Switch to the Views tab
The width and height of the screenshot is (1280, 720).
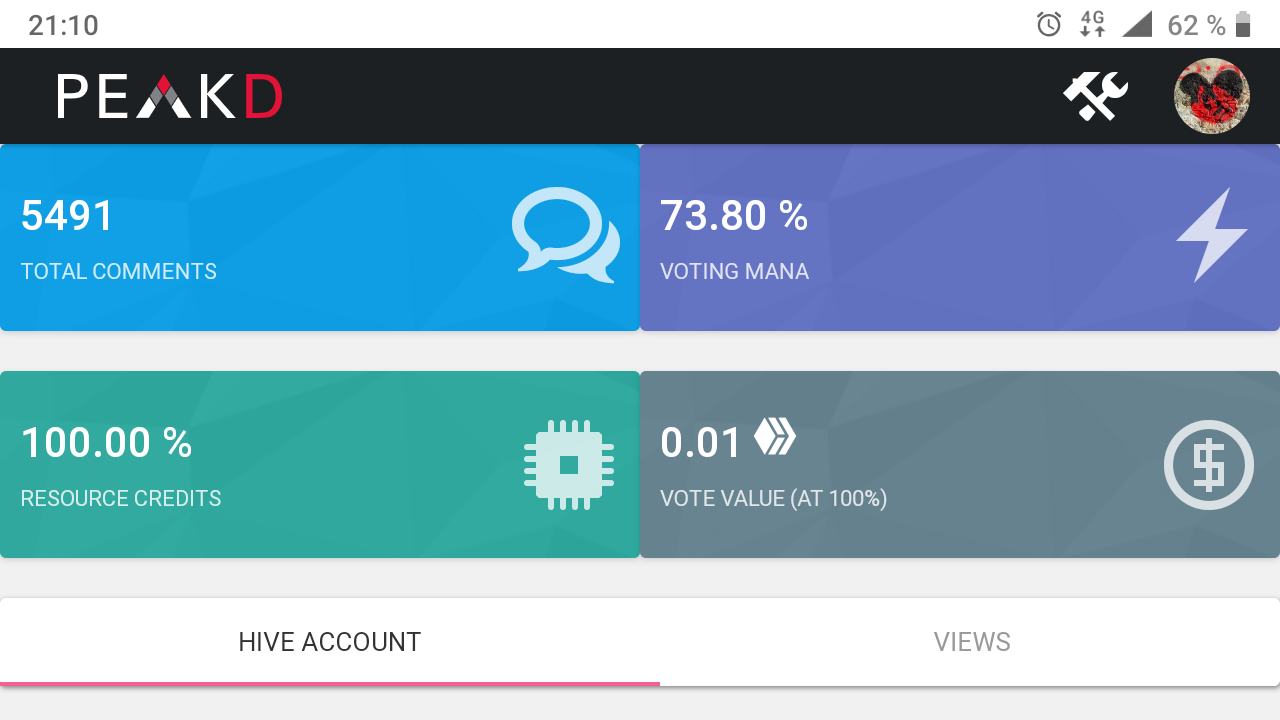tap(971, 642)
